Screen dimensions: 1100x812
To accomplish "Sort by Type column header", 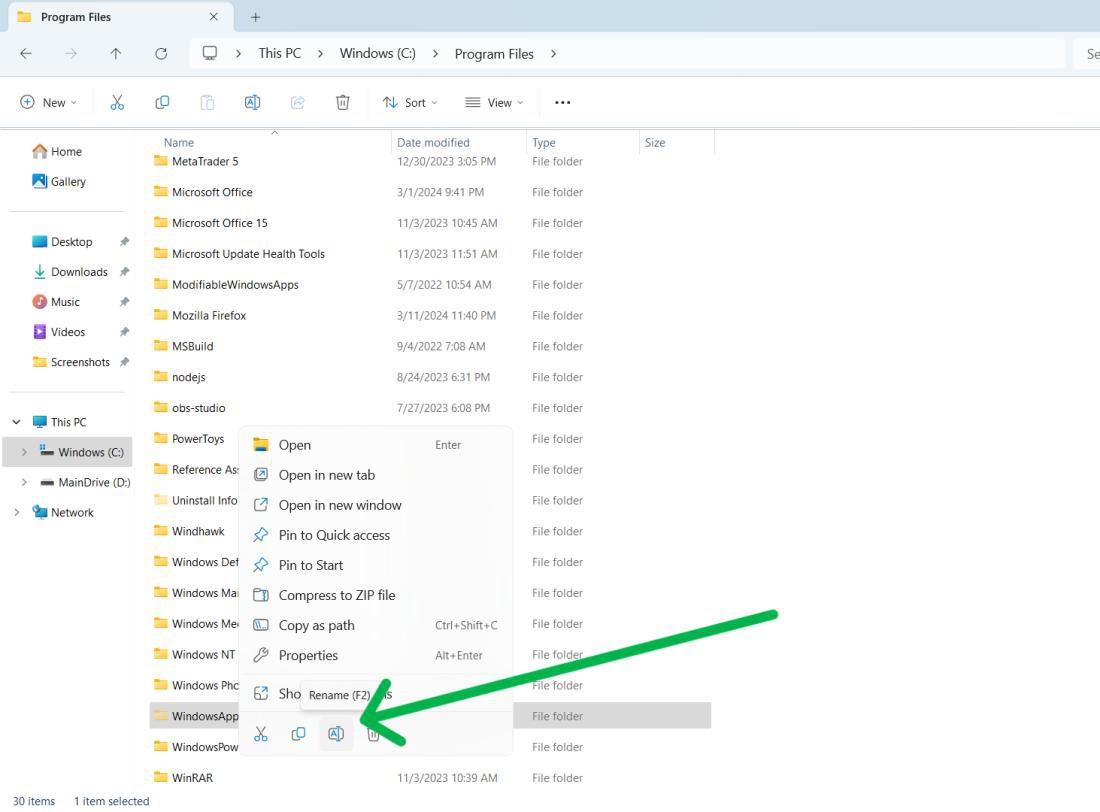I will click(x=544, y=142).
